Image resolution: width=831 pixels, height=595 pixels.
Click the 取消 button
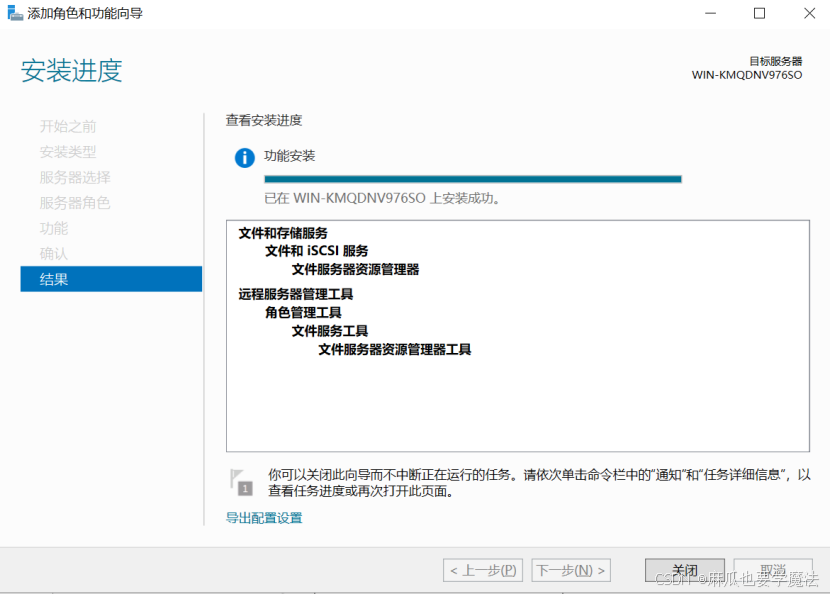(x=773, y=570)
